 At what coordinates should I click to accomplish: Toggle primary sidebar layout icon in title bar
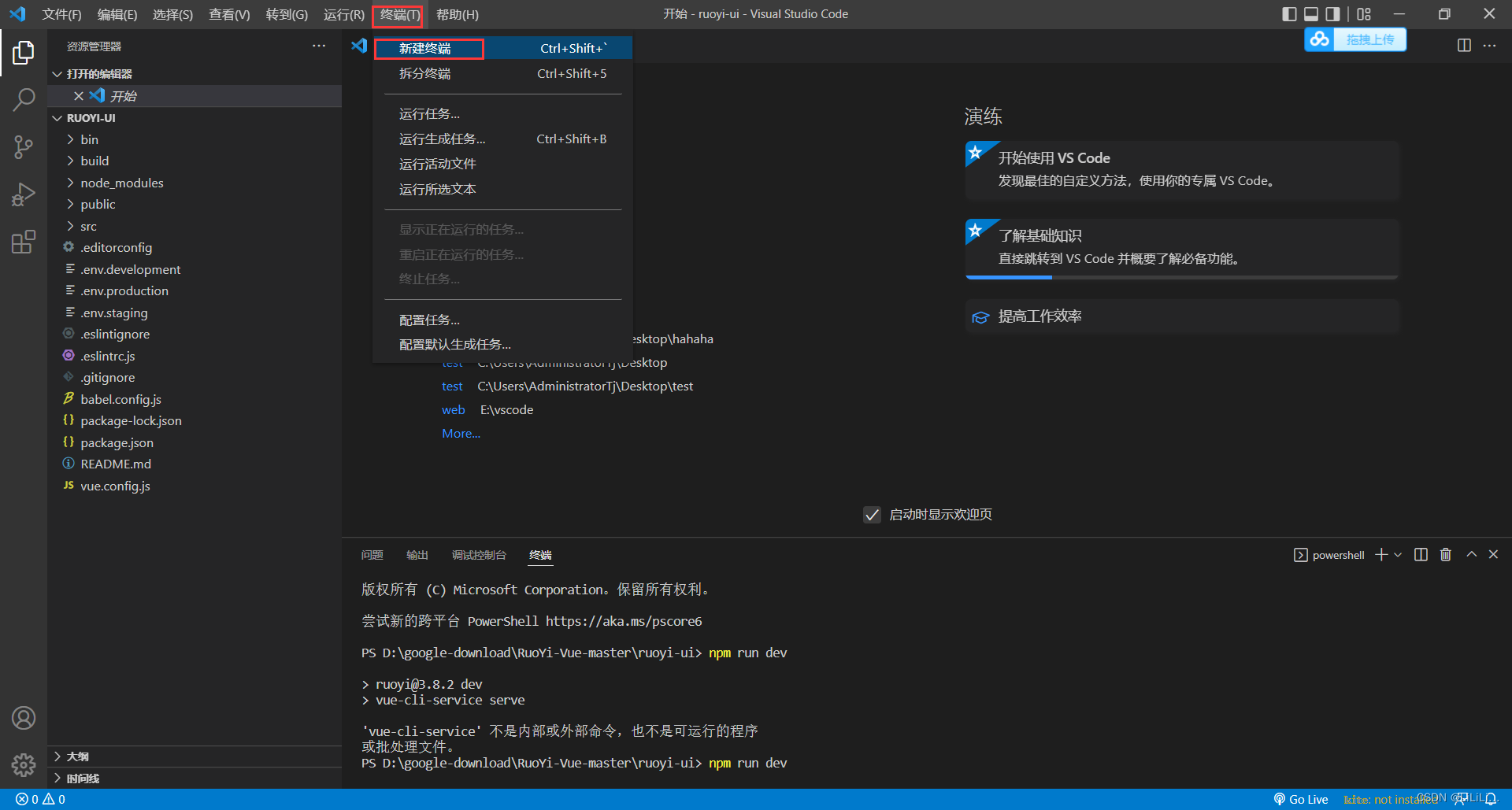pyautogui.click(x=1289, y=14)
